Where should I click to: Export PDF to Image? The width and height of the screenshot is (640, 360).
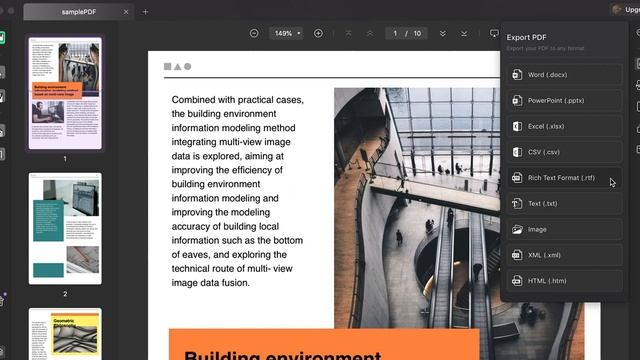pos(564,229)
